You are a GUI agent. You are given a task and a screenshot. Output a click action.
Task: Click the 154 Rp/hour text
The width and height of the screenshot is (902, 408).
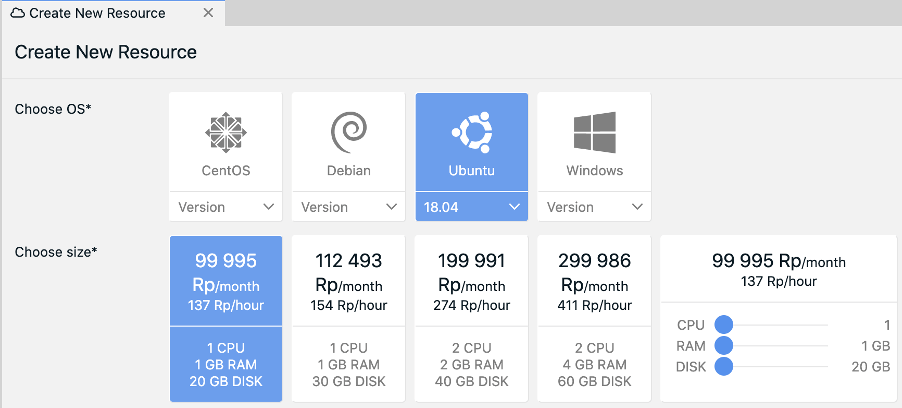pyautogui.click(x=349, y=305)
